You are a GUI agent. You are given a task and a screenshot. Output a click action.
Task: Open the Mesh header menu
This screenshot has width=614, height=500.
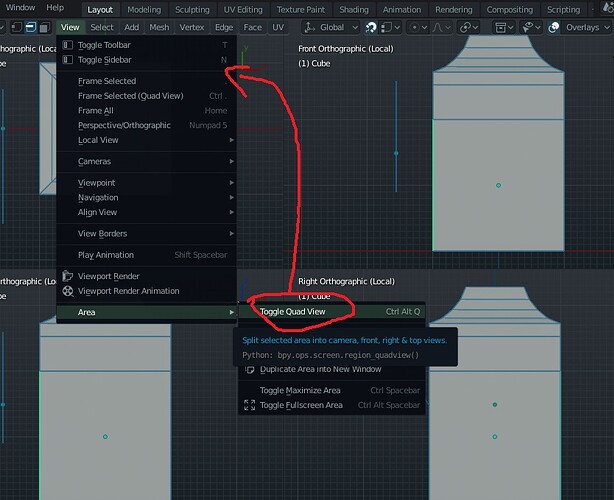click(159, 27)
